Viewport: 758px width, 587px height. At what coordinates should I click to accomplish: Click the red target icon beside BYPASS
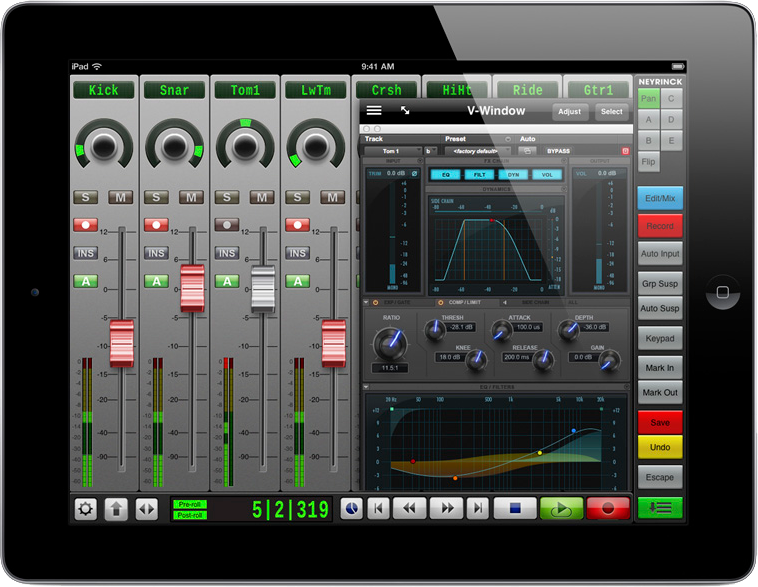[x=625, y=151]
